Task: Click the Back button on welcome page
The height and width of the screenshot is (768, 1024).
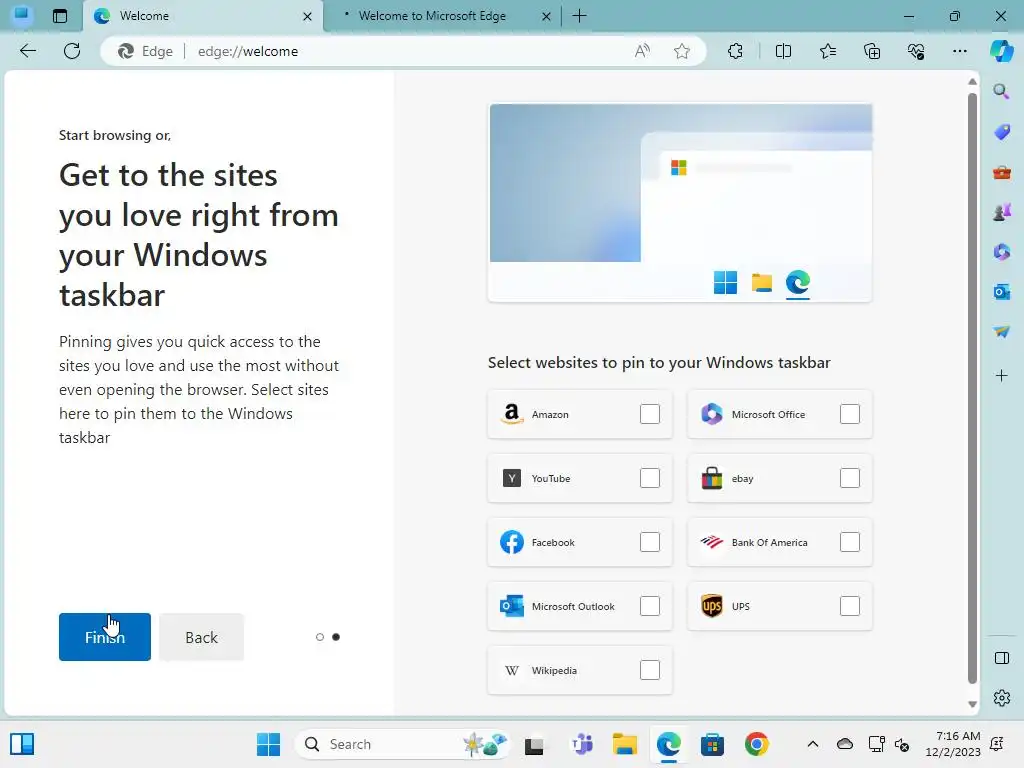Action: [x=201, y=637]
